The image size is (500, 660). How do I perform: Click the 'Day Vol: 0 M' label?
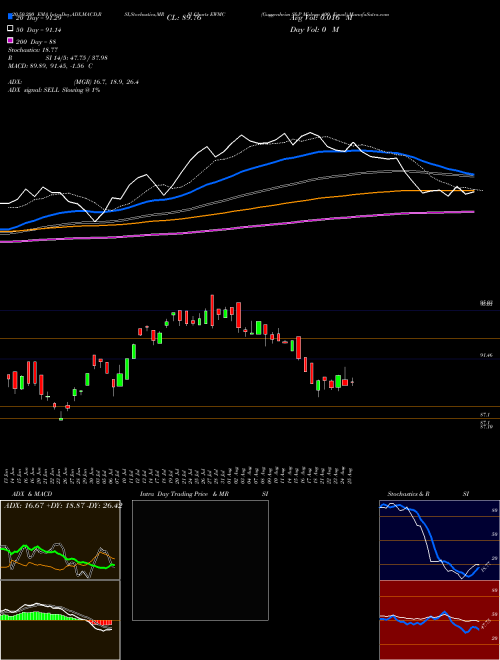pos(314,29)
